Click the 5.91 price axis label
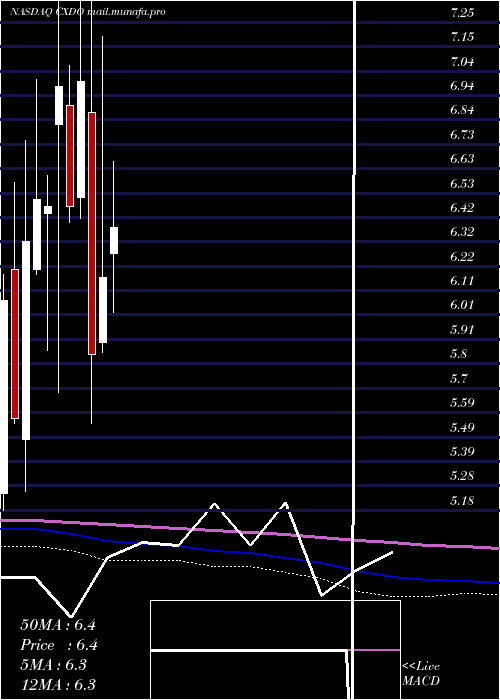Screen dimensions: 500x700 (x=462, y=329)
